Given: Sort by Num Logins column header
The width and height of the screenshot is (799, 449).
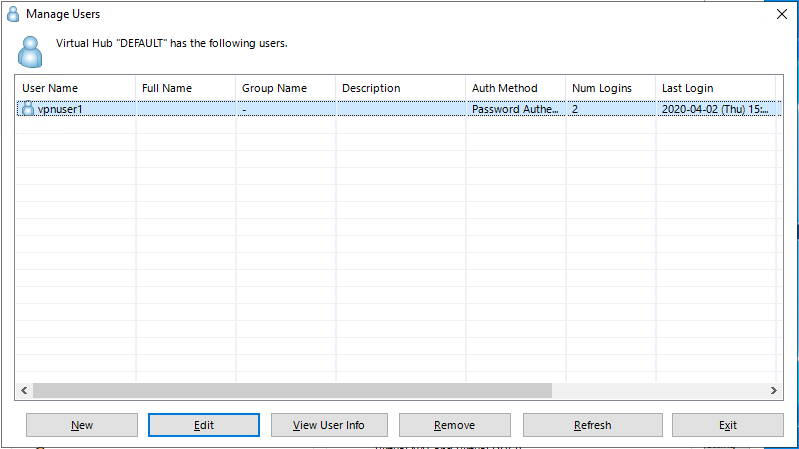Looking at the screenshot, I should point(610,88).
